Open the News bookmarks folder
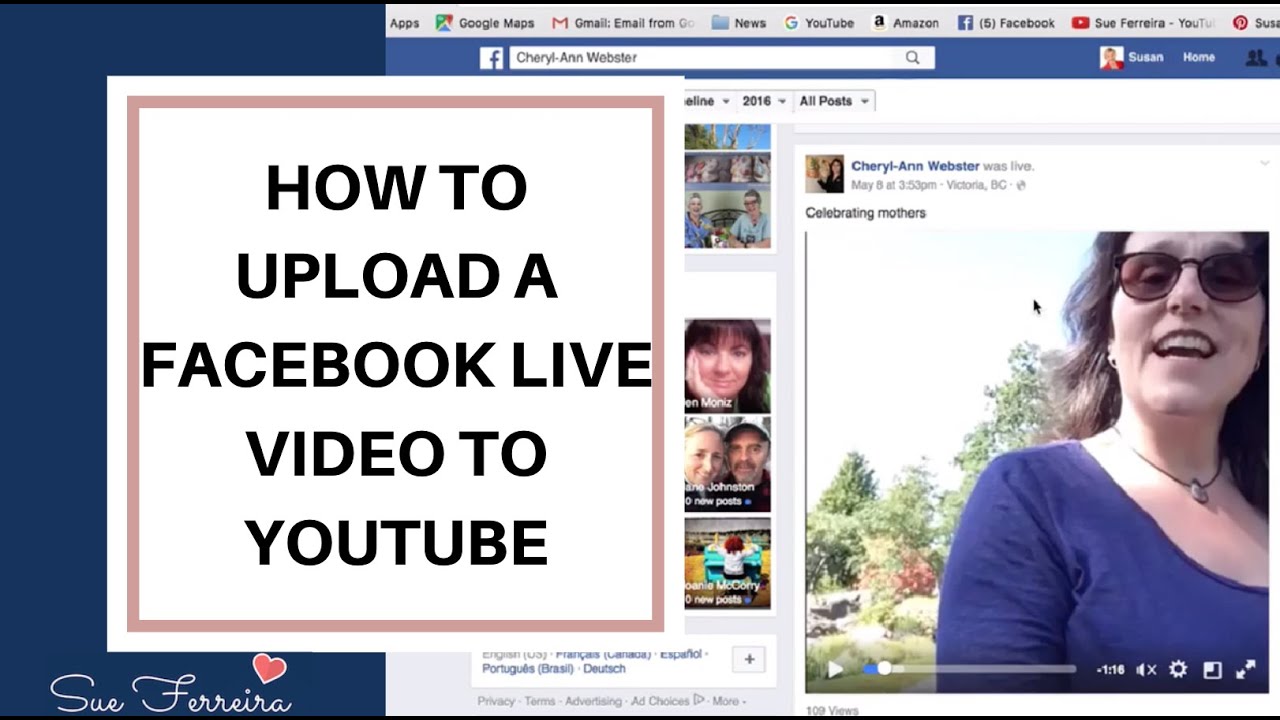Viewport: 1280px width, 720px height. coord(739,23)
